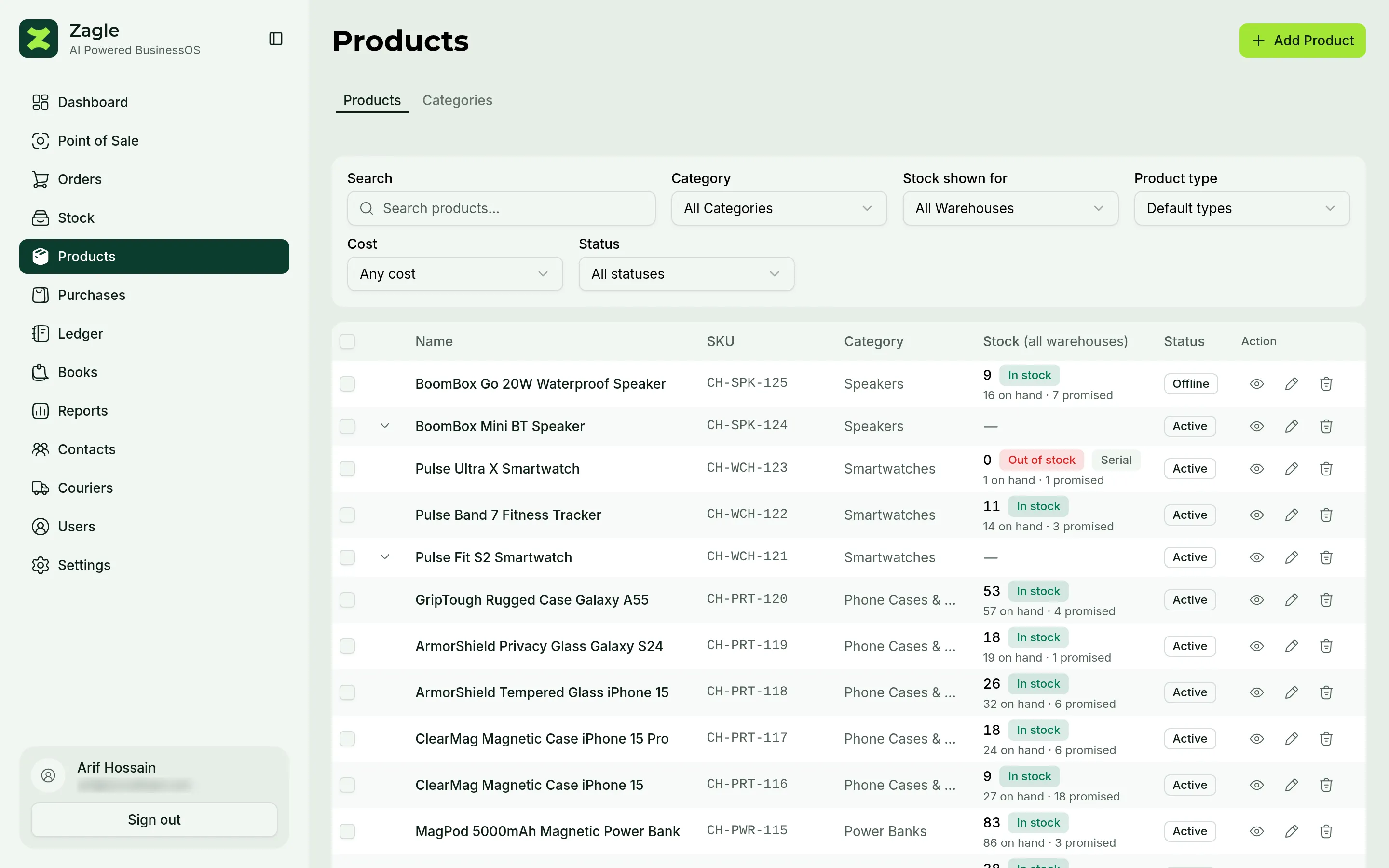
Task: Open the All statuses dropdown
Action: click(686, 274)
